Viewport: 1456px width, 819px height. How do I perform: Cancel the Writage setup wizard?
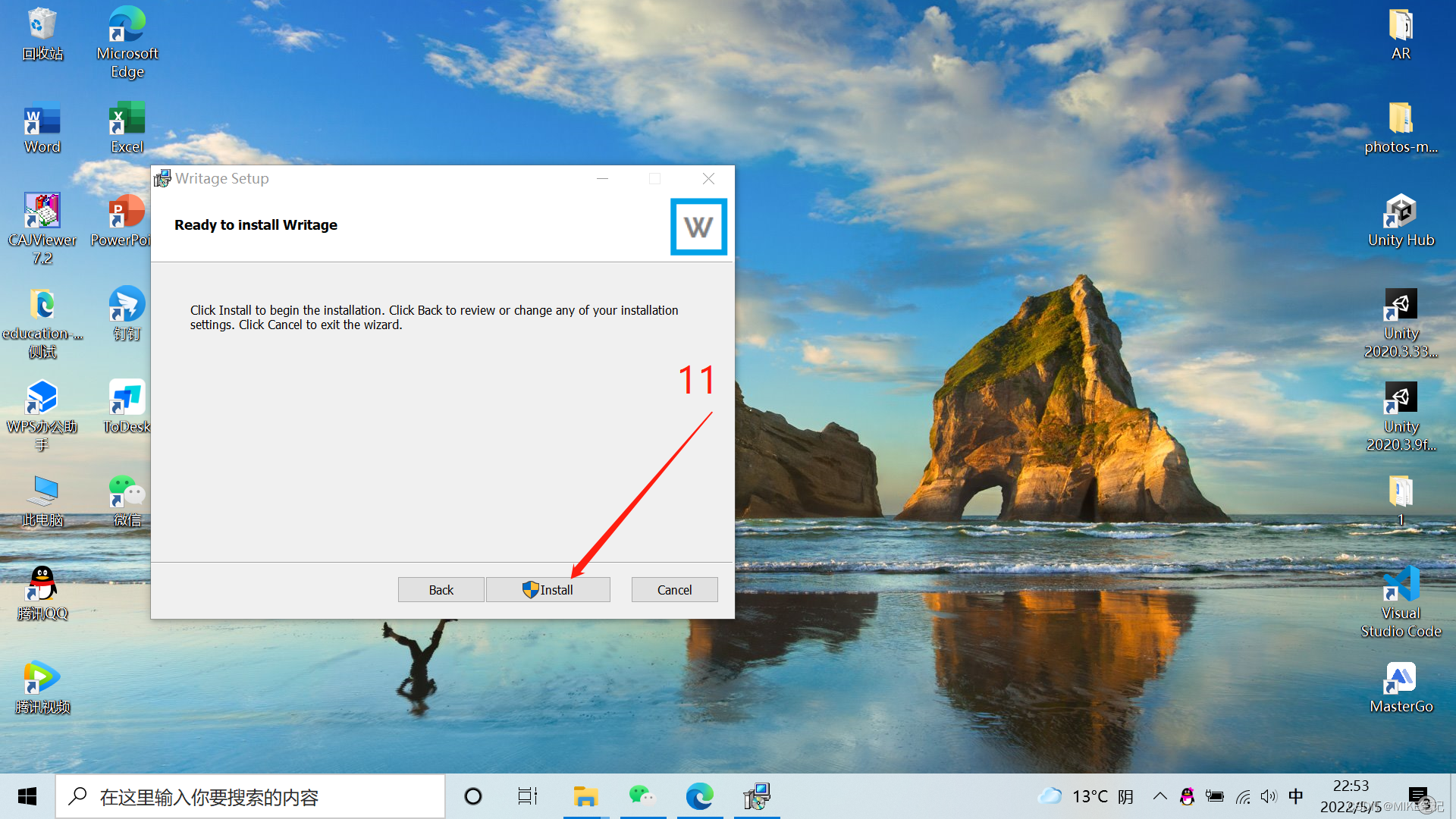(674, 590)
